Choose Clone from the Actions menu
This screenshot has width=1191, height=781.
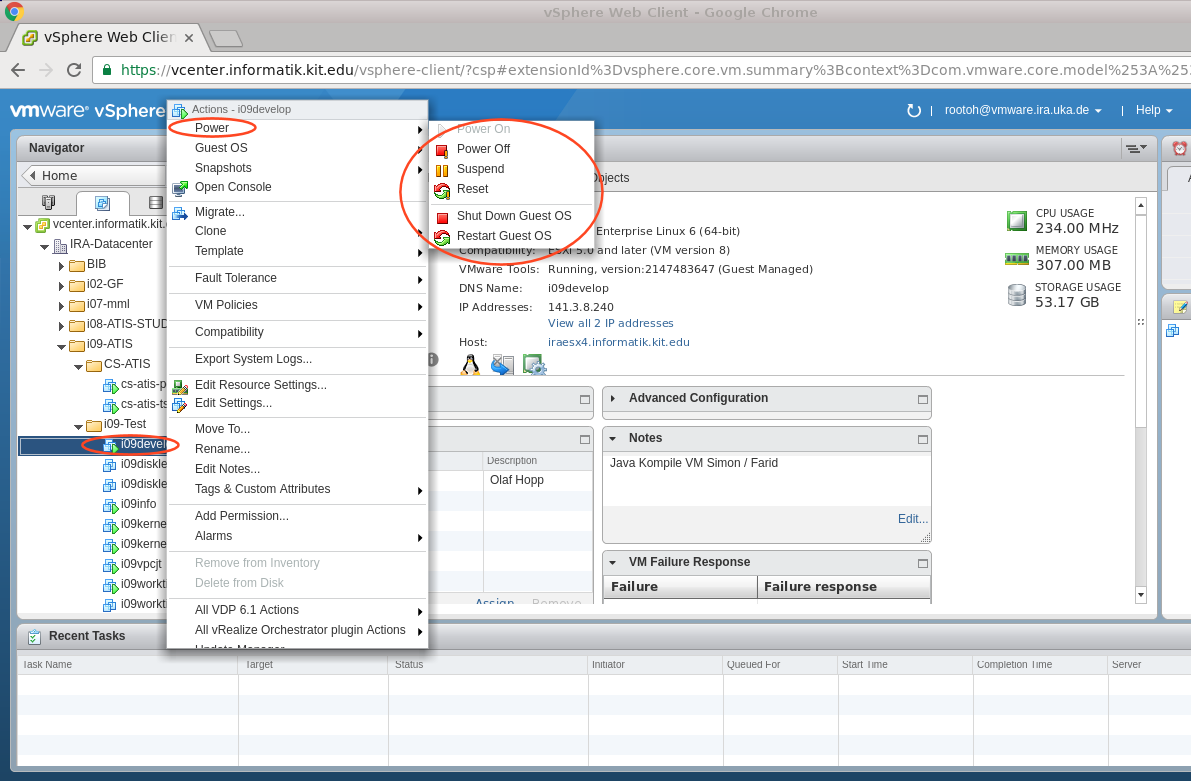tap(297, 231)
